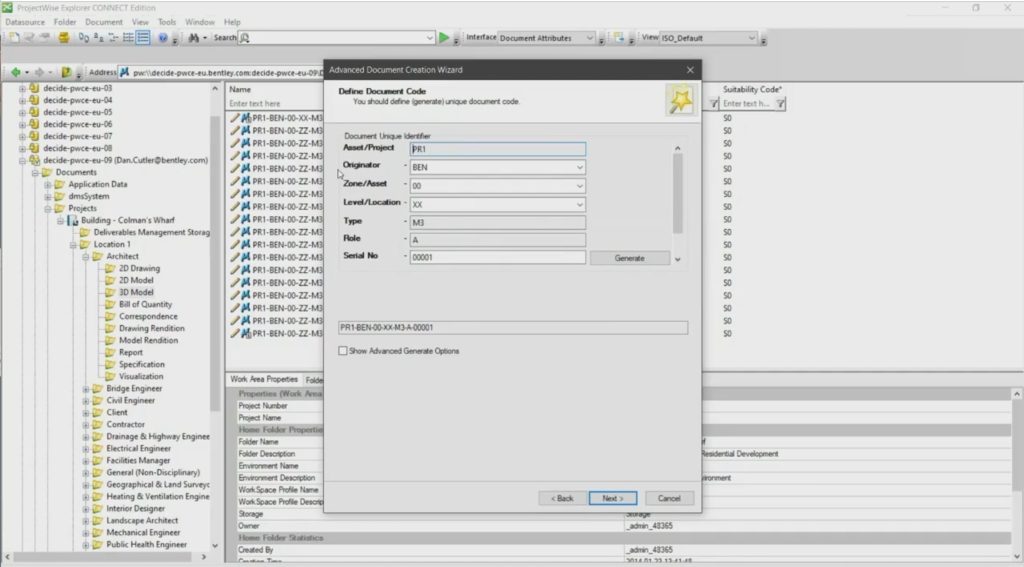Toggle Show Advanced Generate Options checkbox
This screenshot has width=1024, height=567.
tap(342, 351)
